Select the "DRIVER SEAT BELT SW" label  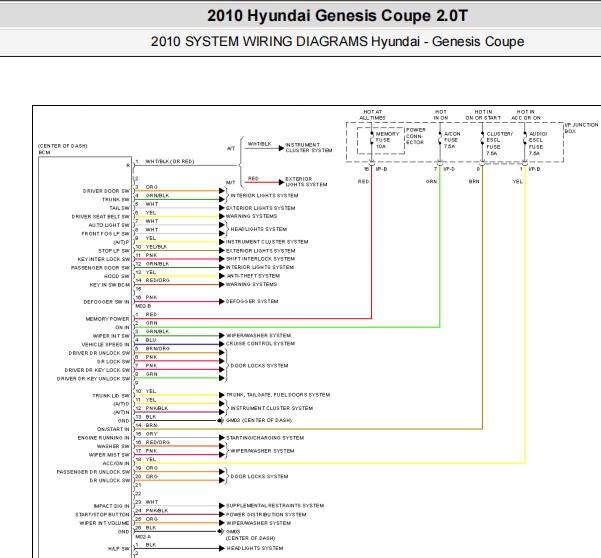[100, 217]
